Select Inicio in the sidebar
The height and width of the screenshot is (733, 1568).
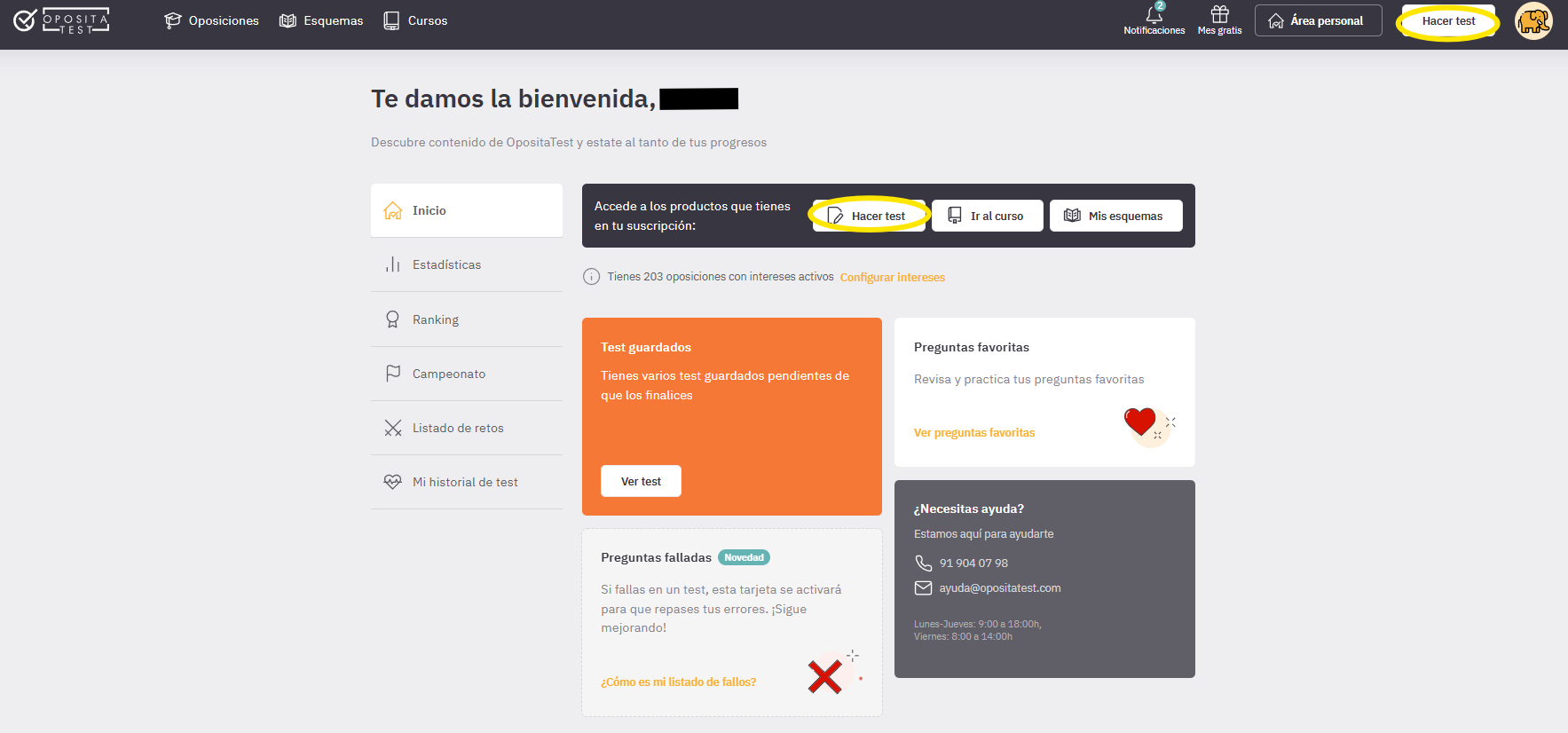(467, 210)
